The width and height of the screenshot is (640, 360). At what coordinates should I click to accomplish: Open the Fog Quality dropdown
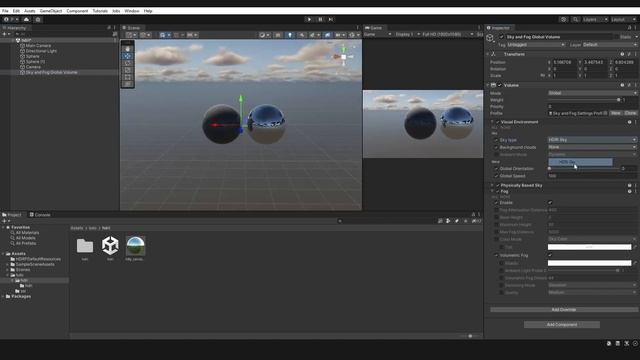click(x=592, y=292)
